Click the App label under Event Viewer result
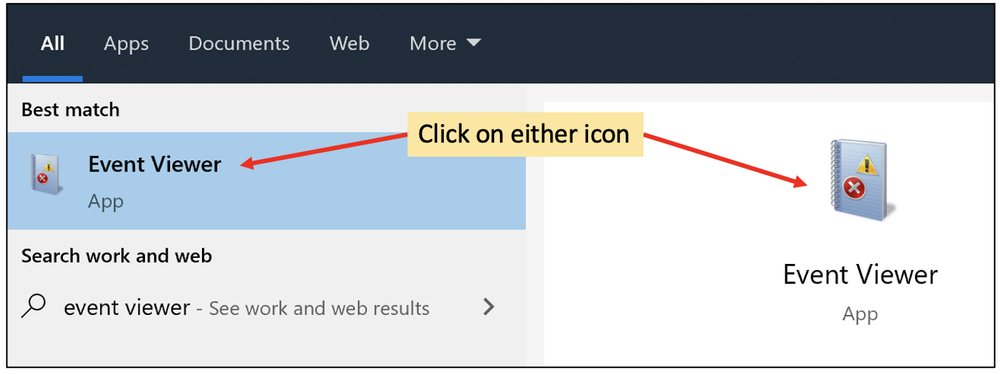The height and width of the screenshot is (374, 1000). click(x=105, y=201)
